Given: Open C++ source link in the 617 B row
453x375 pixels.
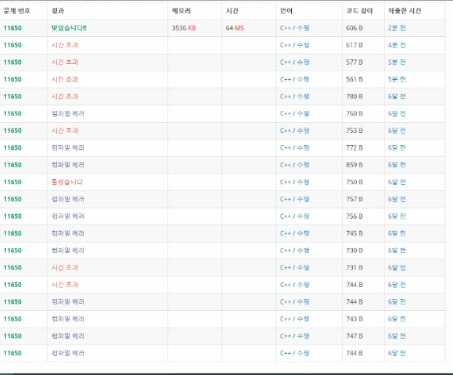Looking at the screenshot, I should (x=286, y=45).
